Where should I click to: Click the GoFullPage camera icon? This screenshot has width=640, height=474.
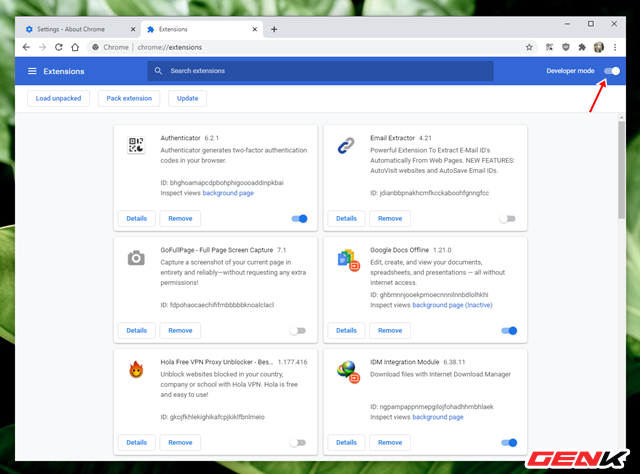tap(136, 258)
